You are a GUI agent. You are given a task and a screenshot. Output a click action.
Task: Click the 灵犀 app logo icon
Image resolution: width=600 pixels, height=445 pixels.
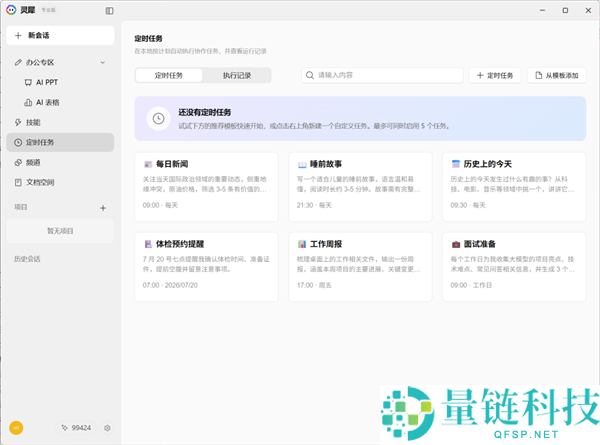click(x=11, y=10)
